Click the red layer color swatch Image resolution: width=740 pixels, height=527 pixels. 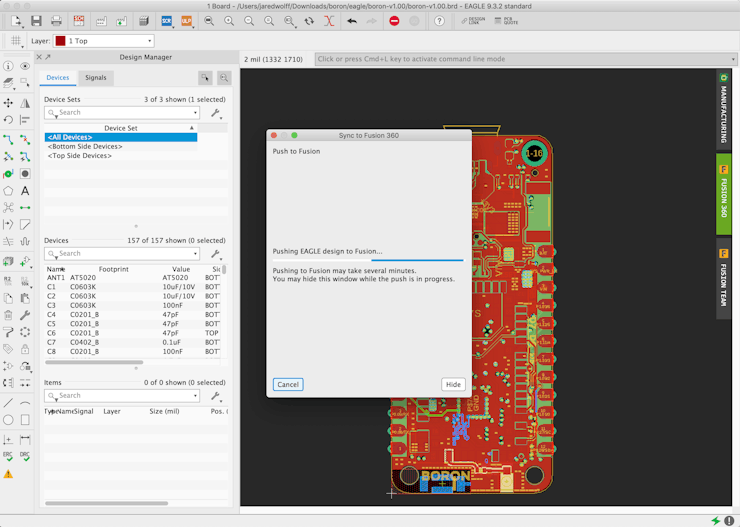[60, 41]
